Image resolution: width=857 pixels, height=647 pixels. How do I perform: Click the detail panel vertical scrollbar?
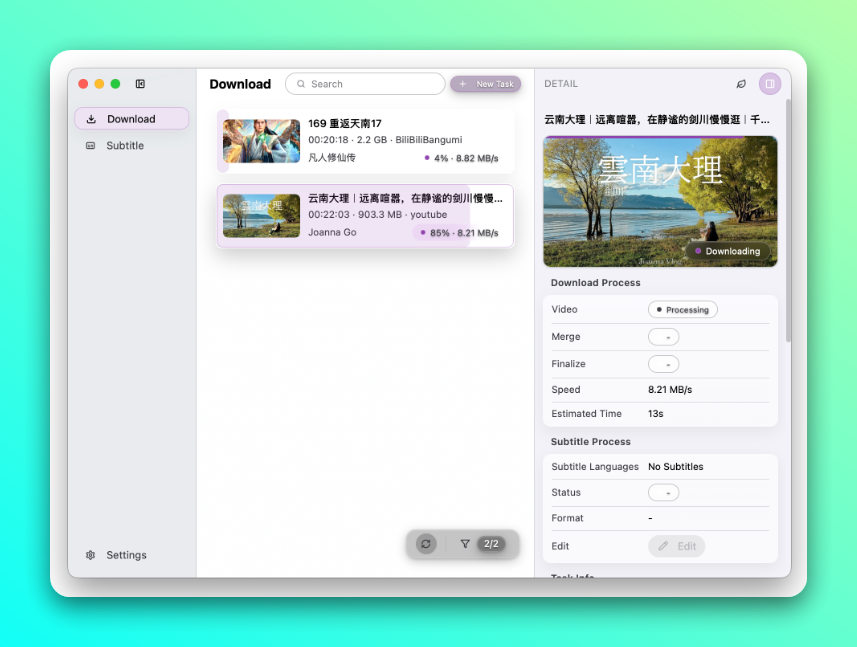point(788,220)
